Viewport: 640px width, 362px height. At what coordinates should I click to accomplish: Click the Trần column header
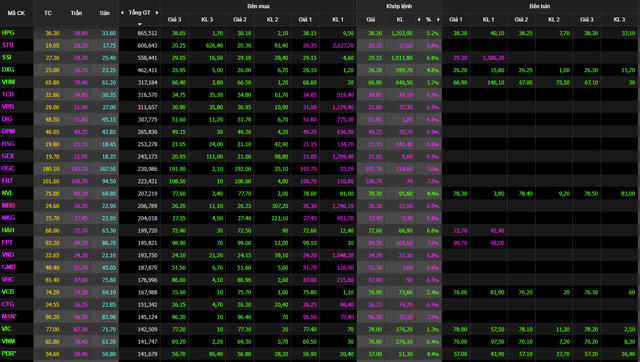[76, 13]
